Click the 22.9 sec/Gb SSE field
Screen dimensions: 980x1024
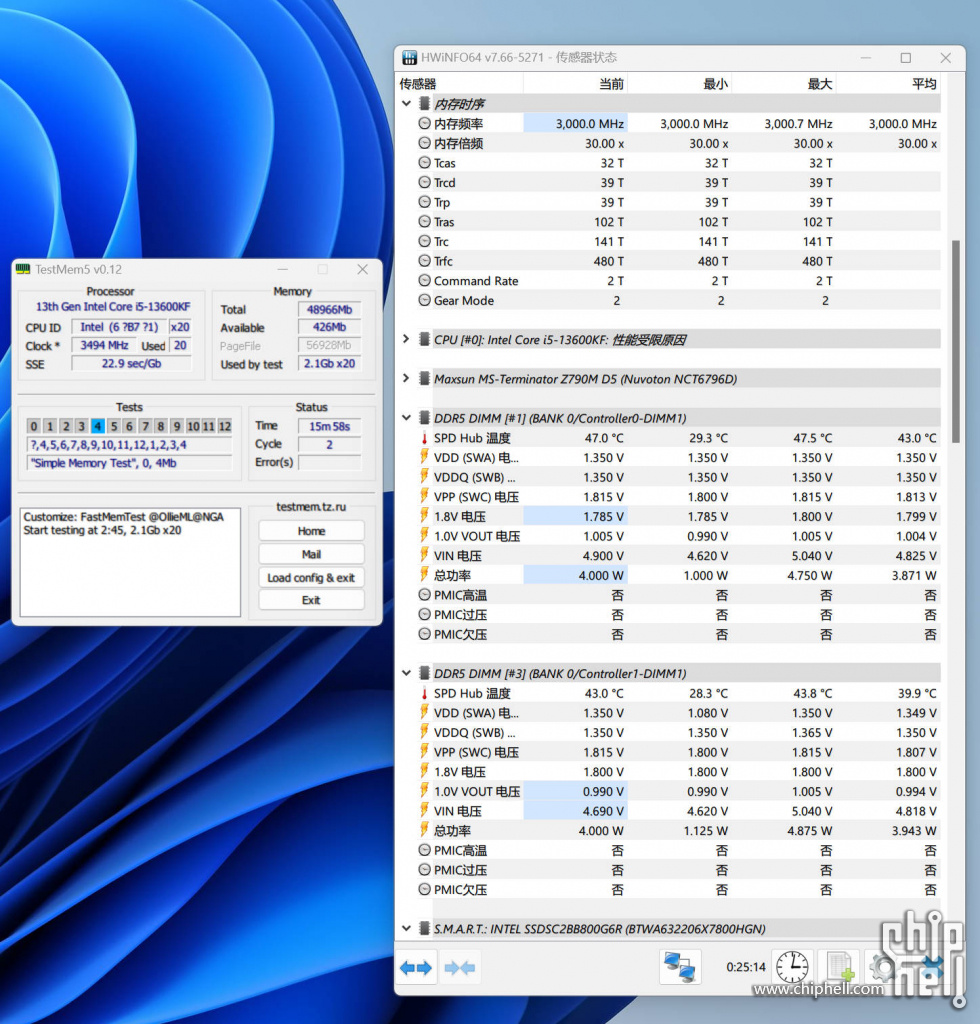131,364
